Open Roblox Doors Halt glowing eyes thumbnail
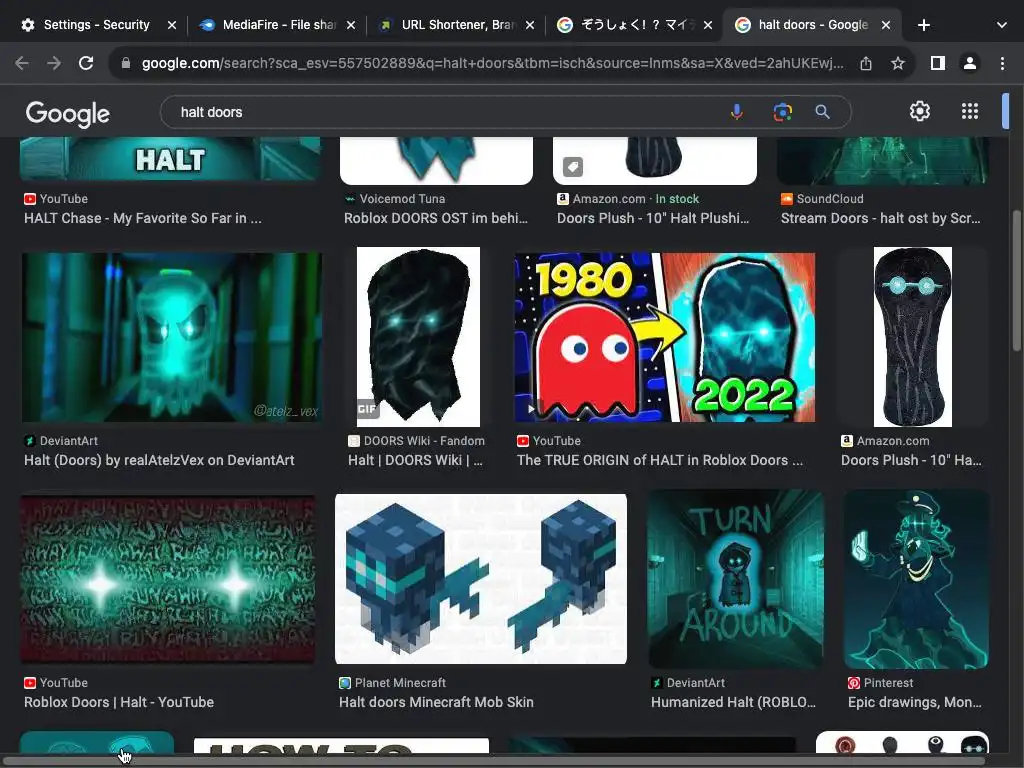 (168, 579)
